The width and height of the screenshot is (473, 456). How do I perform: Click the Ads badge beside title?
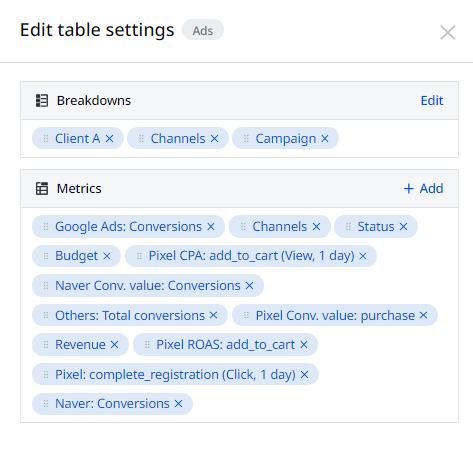(x=203, y=31)
